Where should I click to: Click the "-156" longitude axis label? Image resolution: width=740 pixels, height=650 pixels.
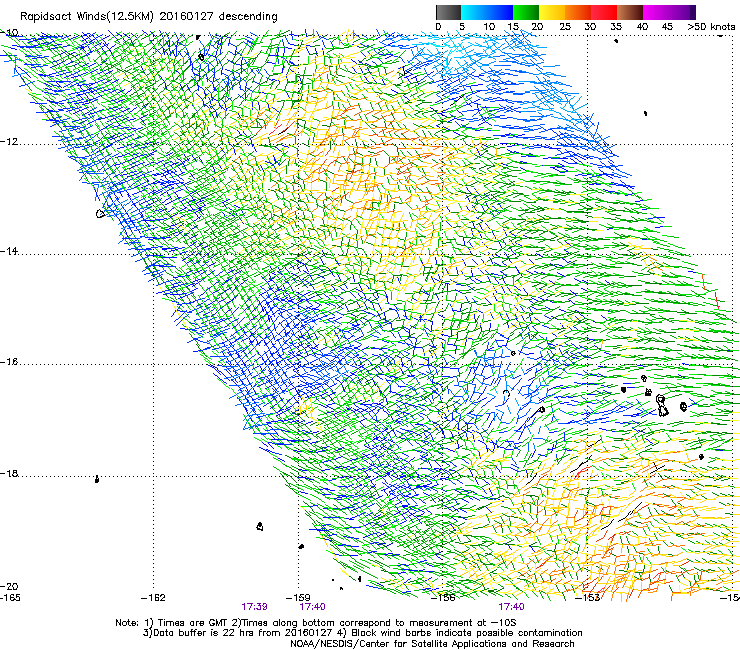tap(444, 598)
